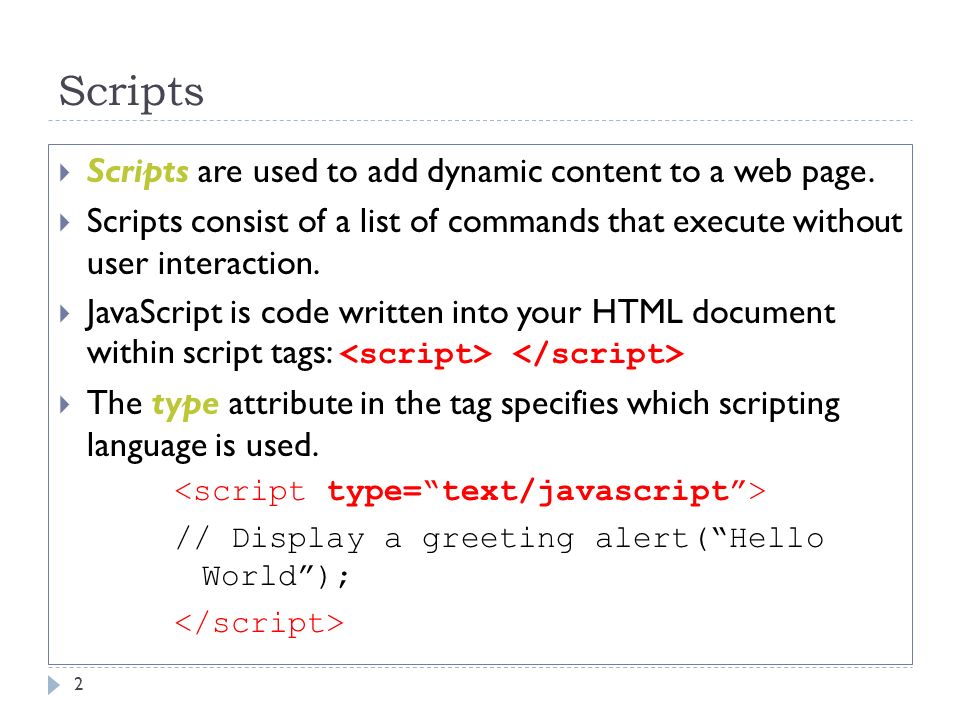The width and height of the screenshot is (960, 720).
Task: Click the code 'type="text/javascript"'
Action: (x=538, y=492)
